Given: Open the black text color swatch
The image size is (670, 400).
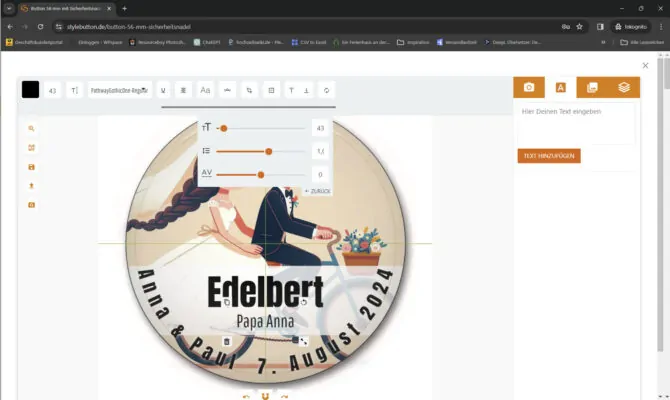Looking at the screenshot, I should point(30,90).
